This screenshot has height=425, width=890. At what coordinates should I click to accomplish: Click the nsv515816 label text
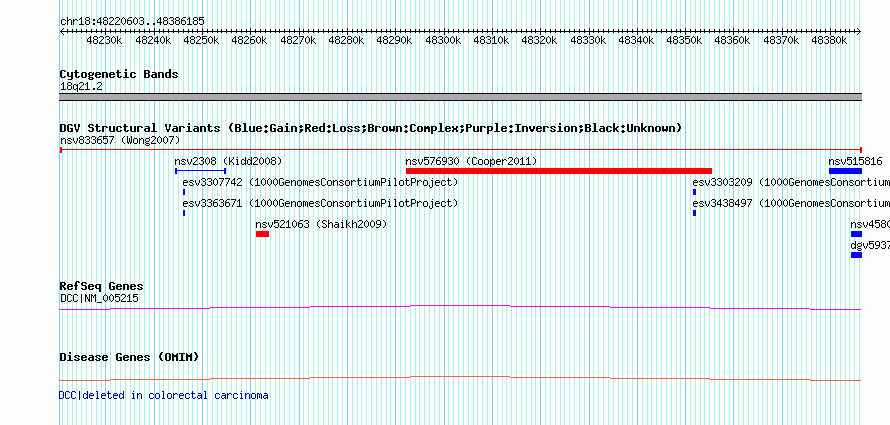pos(855,161)
